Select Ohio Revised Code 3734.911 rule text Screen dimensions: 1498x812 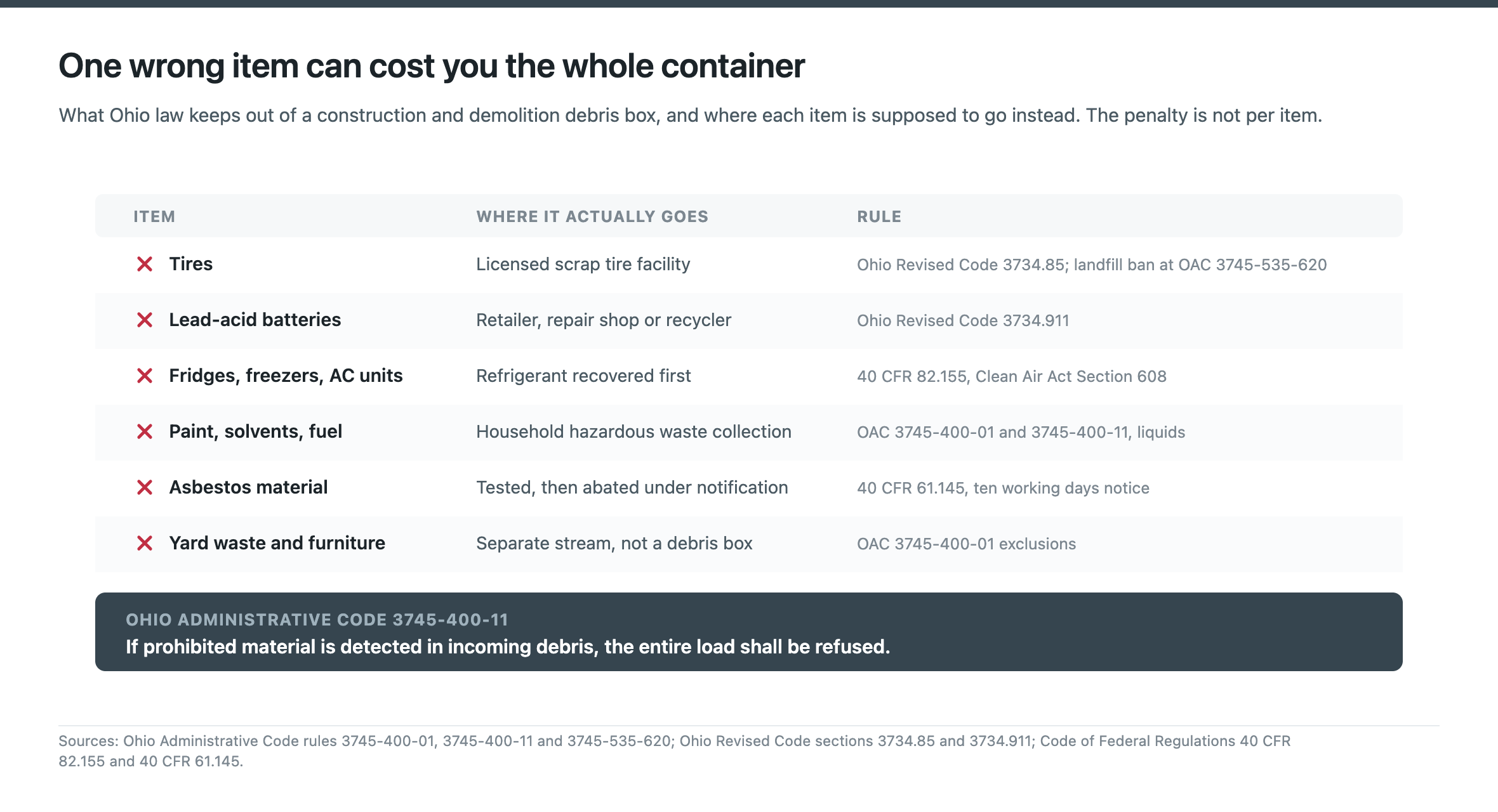pos(963,320)
